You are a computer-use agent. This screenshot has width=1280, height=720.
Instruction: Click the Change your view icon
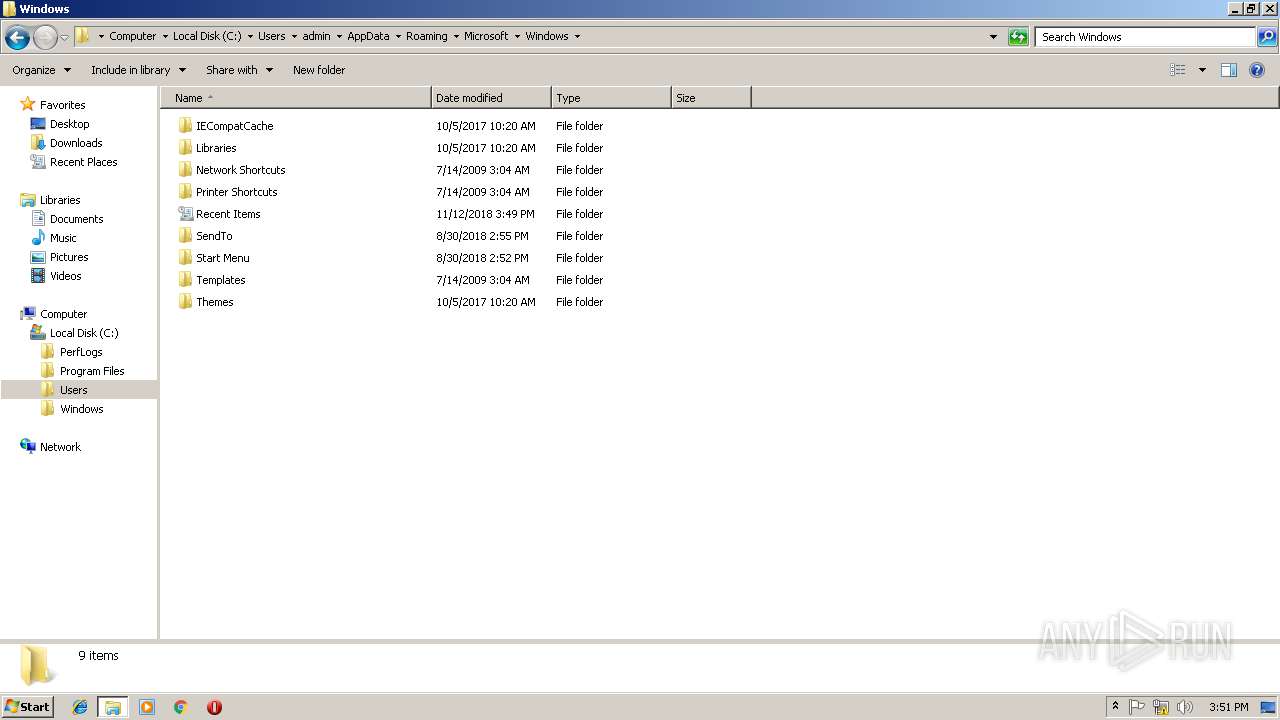click(1178, 70)
